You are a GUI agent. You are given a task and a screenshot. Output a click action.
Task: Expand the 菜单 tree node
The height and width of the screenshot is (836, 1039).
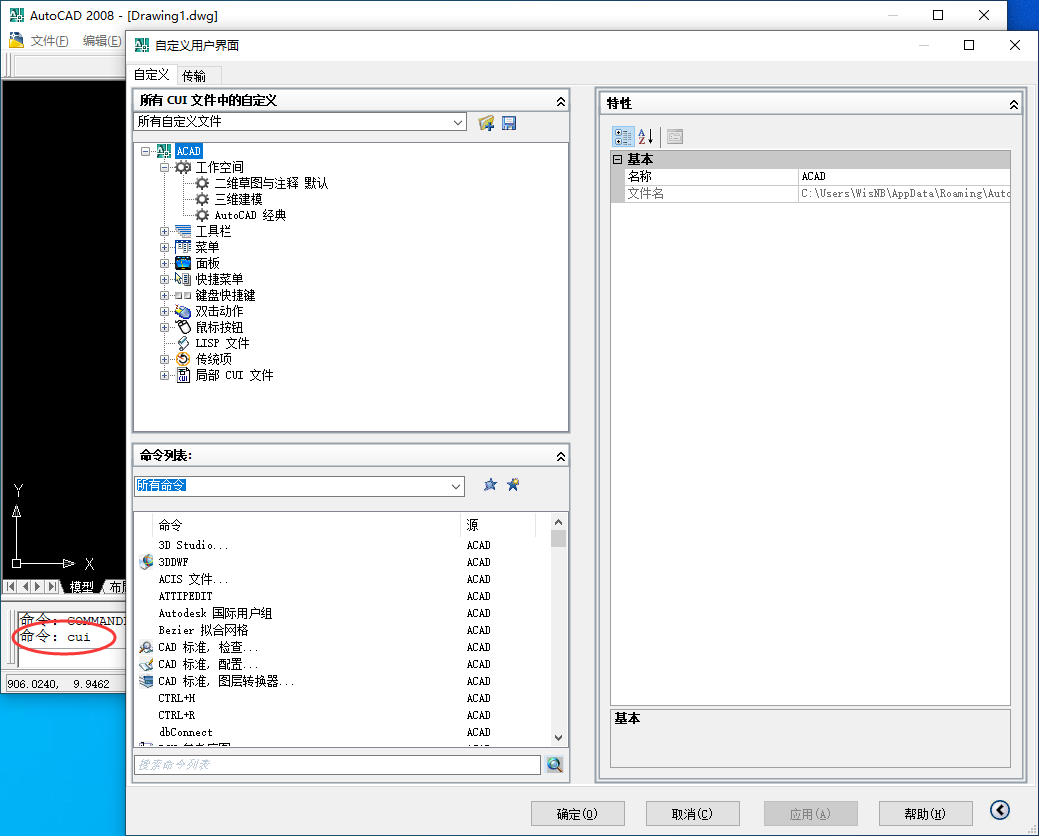164,247
